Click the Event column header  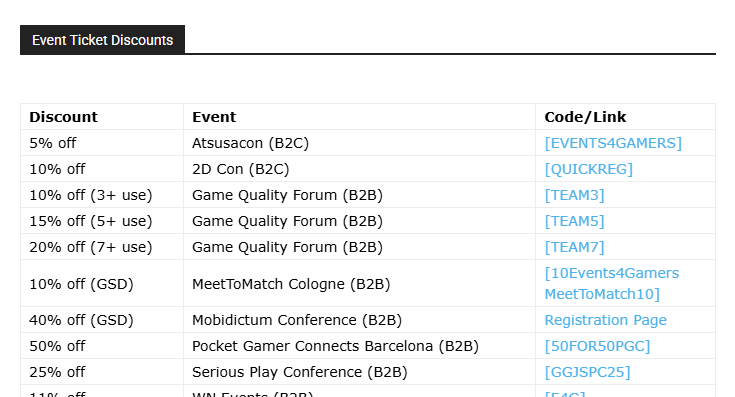pyautogui.click(x=214, y=117)
